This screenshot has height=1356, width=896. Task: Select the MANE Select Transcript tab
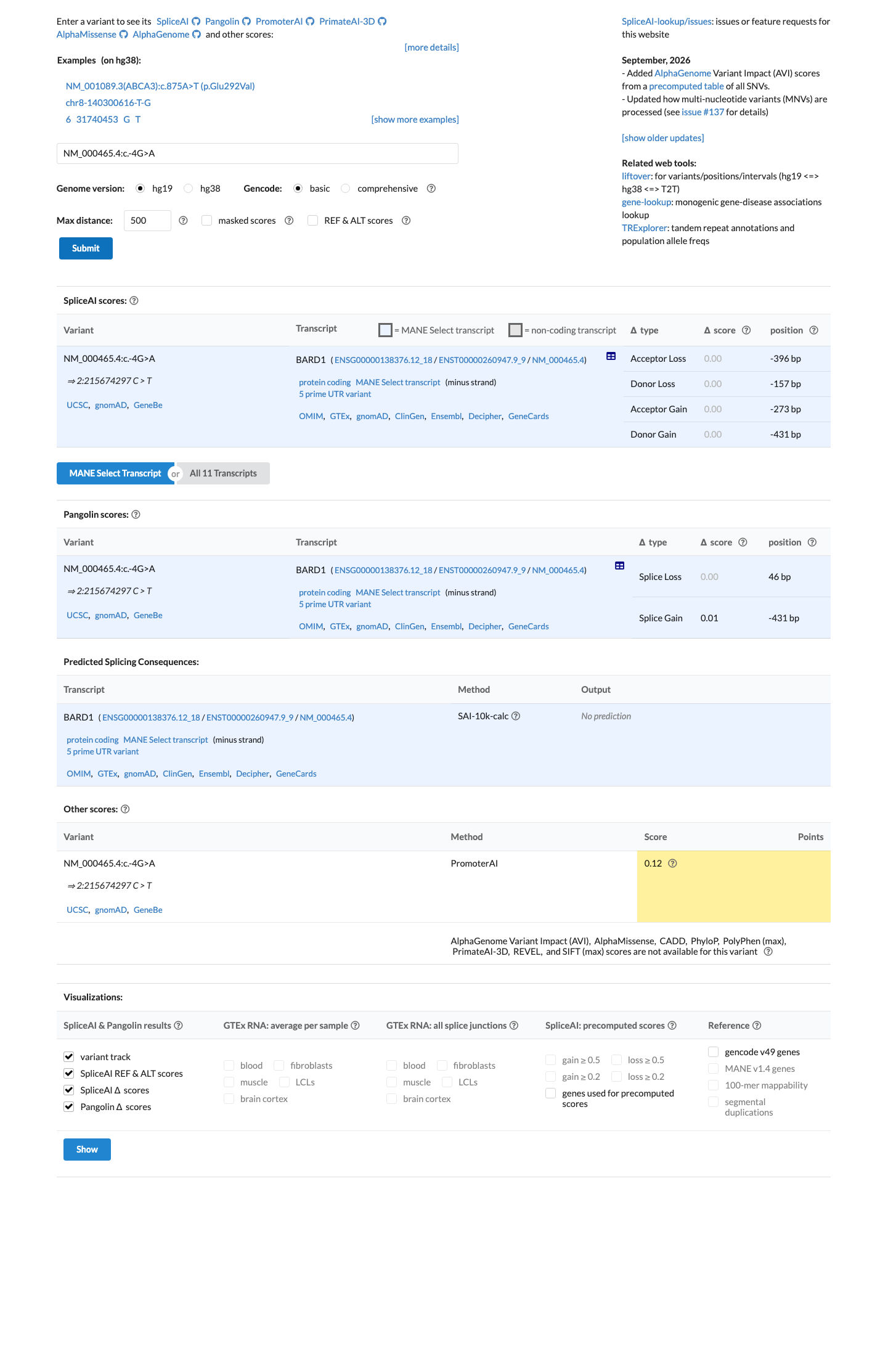point(115,473)
